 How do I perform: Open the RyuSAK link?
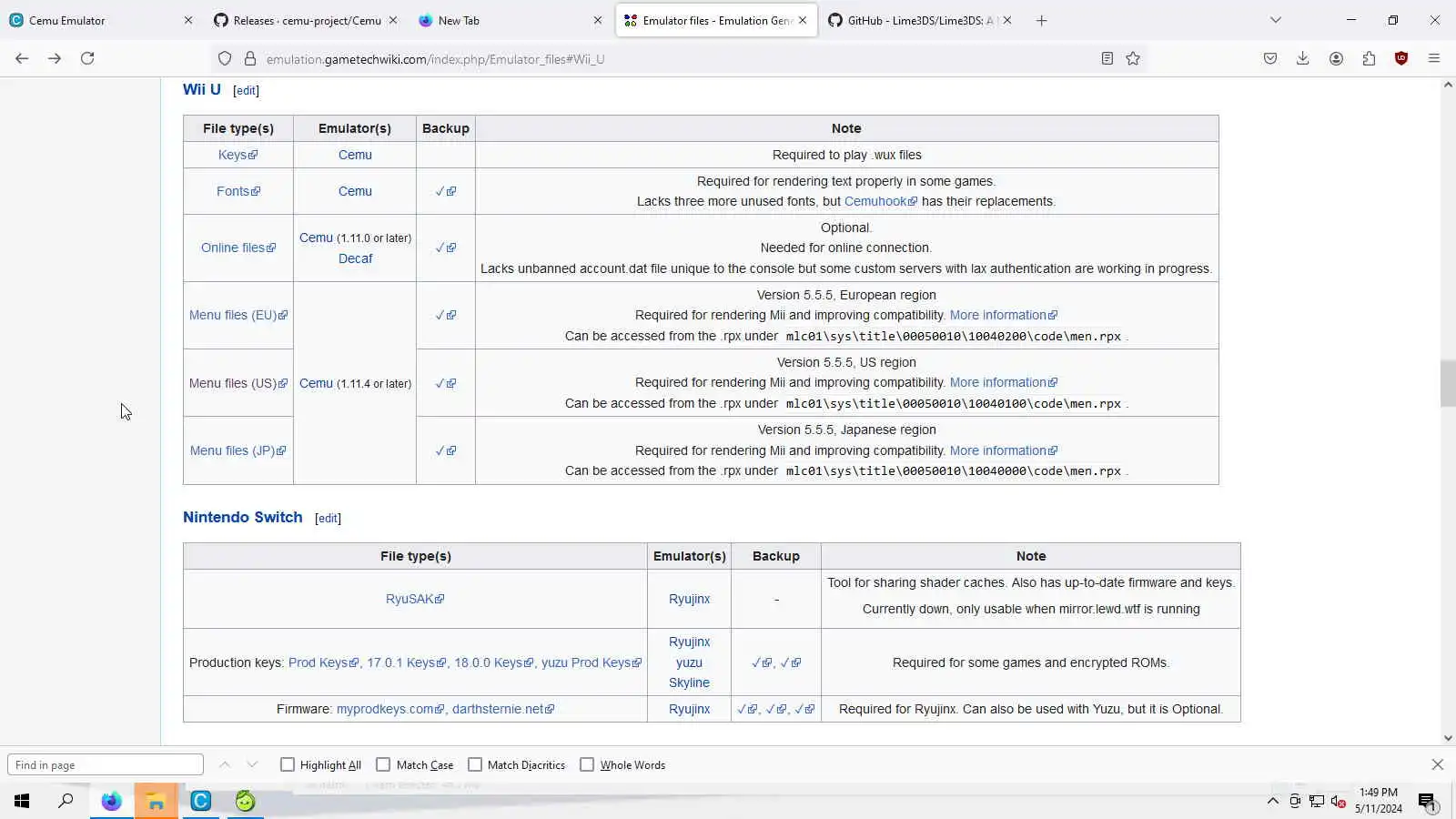[415, 599]
